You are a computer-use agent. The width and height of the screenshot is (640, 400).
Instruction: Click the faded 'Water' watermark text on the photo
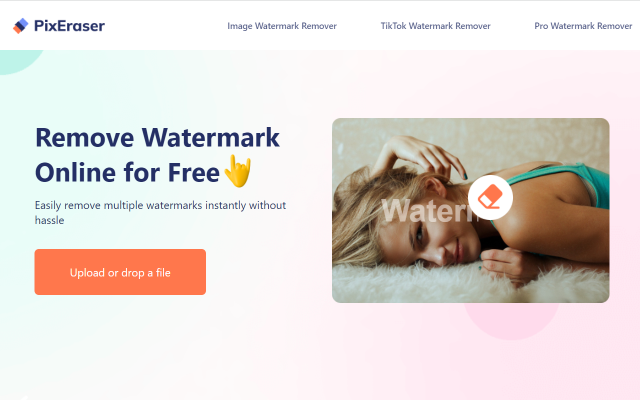pyautogui.click(x=427, y=211)
